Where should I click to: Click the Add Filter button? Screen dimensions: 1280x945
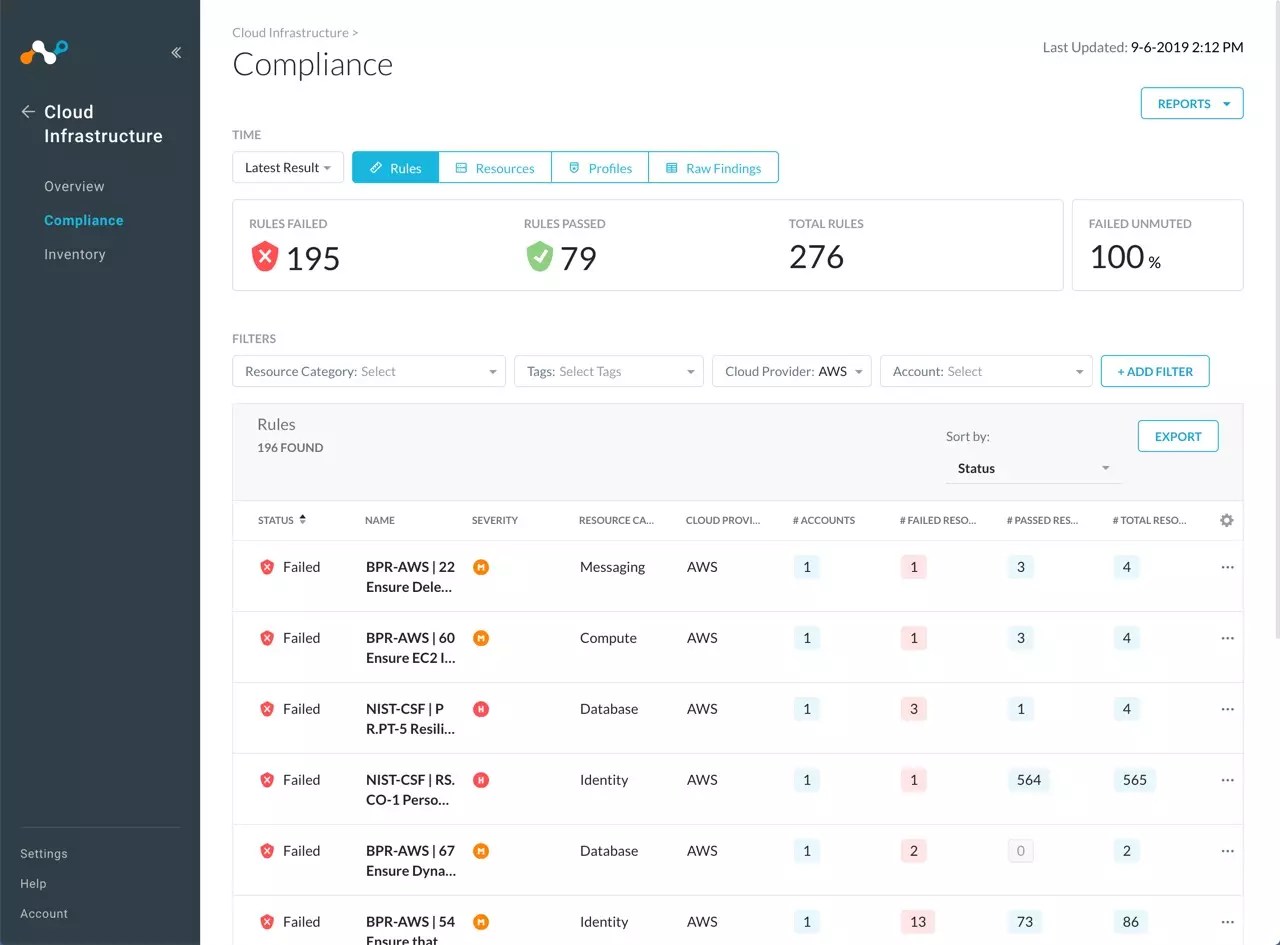[x=1155, y=371]
